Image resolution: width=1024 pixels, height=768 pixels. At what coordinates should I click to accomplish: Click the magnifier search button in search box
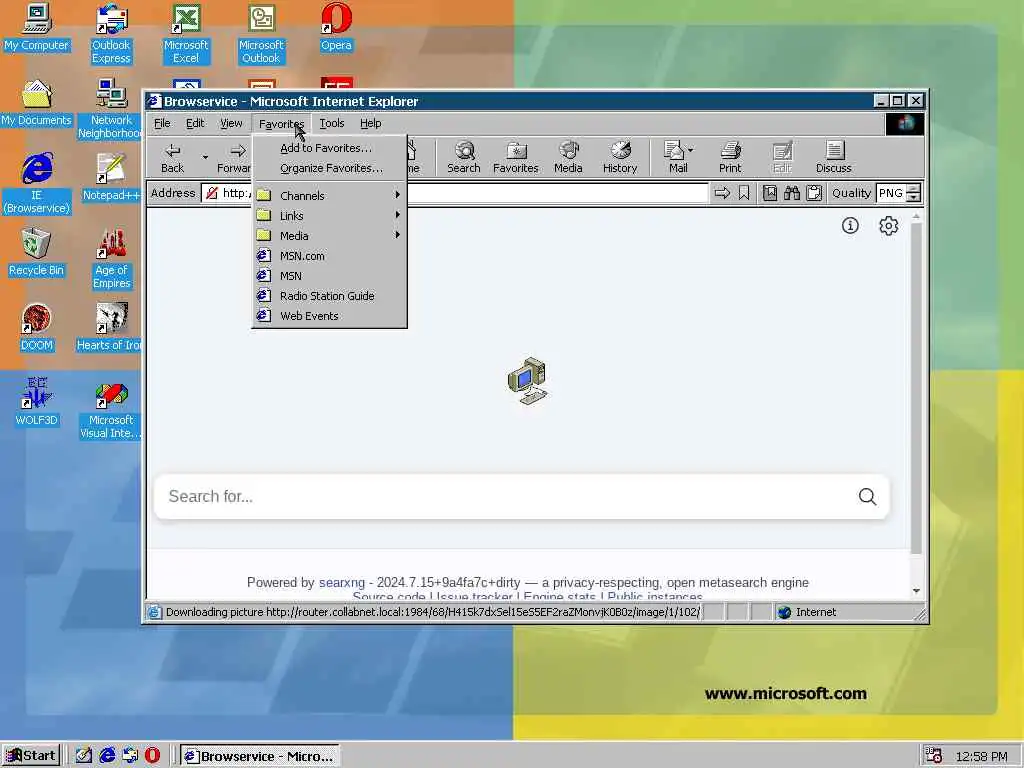pyautogui.click(x=867, y=497)
